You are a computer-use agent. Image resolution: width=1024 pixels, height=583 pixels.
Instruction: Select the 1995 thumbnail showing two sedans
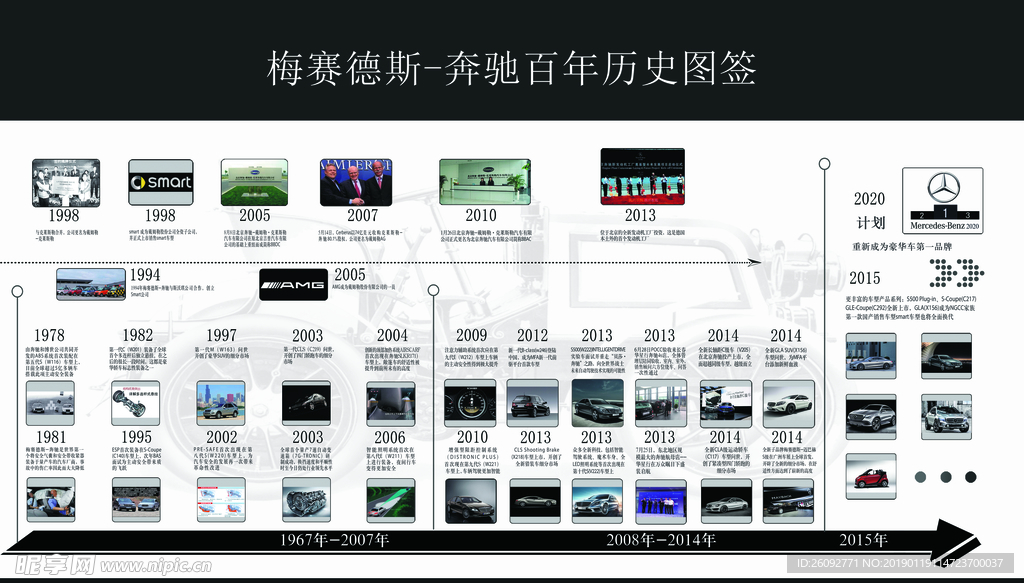point(136,500)
